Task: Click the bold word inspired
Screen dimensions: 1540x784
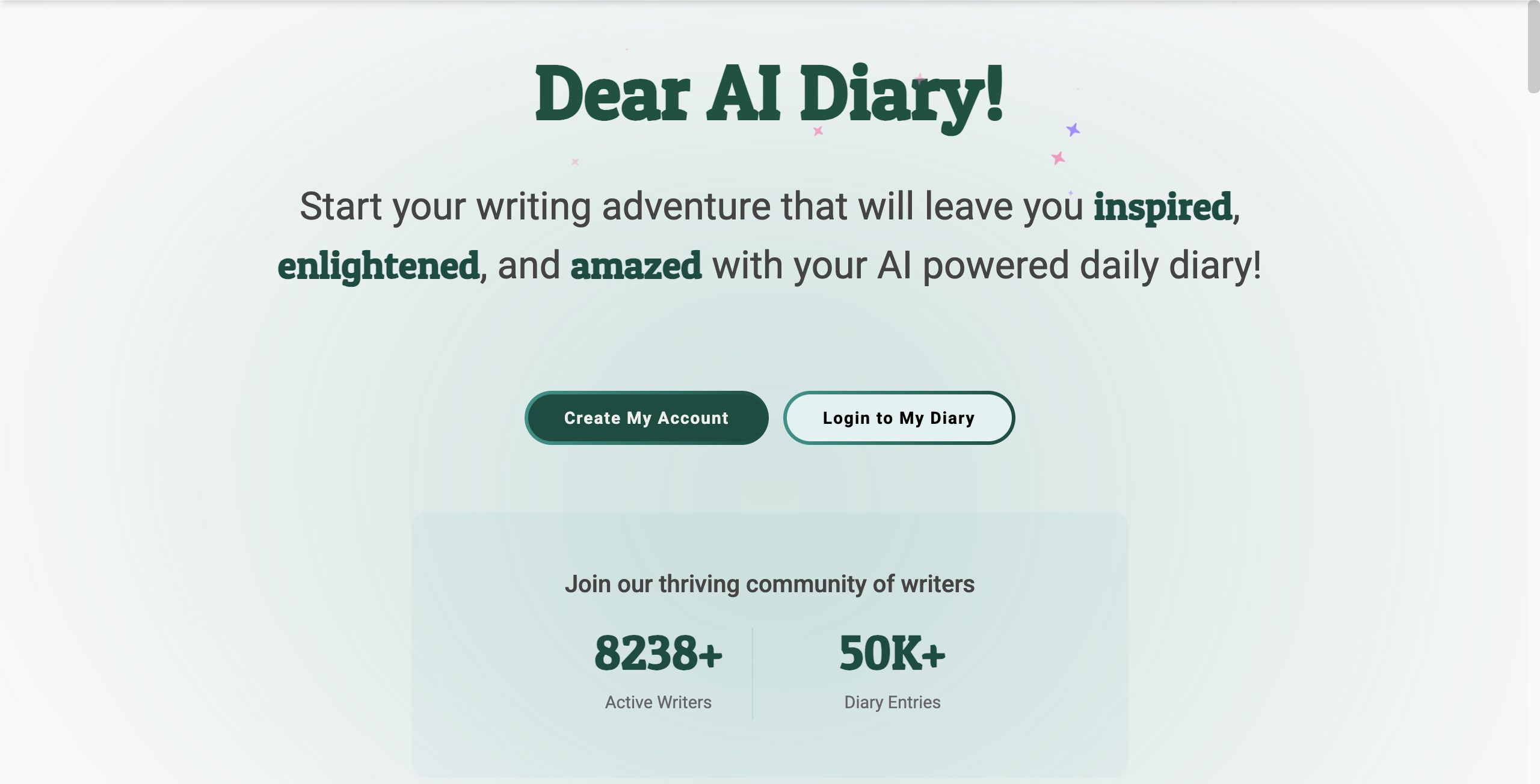Action: click(x=1163, y=207)
